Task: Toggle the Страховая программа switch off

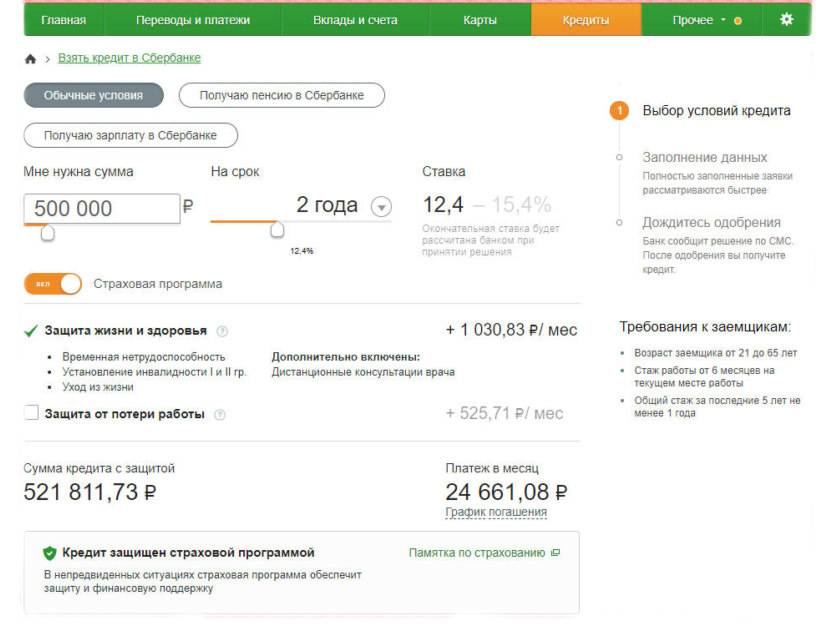Action: [x=53, y=284]
